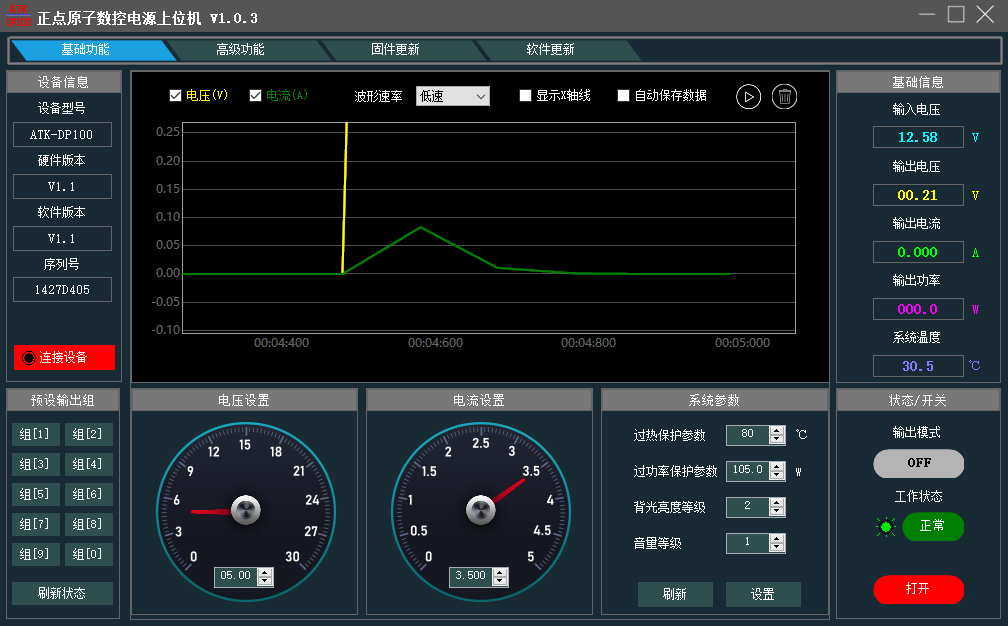Click the green working status indicator light
Screen dimensions: 1008x626
[x=886, y=527]
